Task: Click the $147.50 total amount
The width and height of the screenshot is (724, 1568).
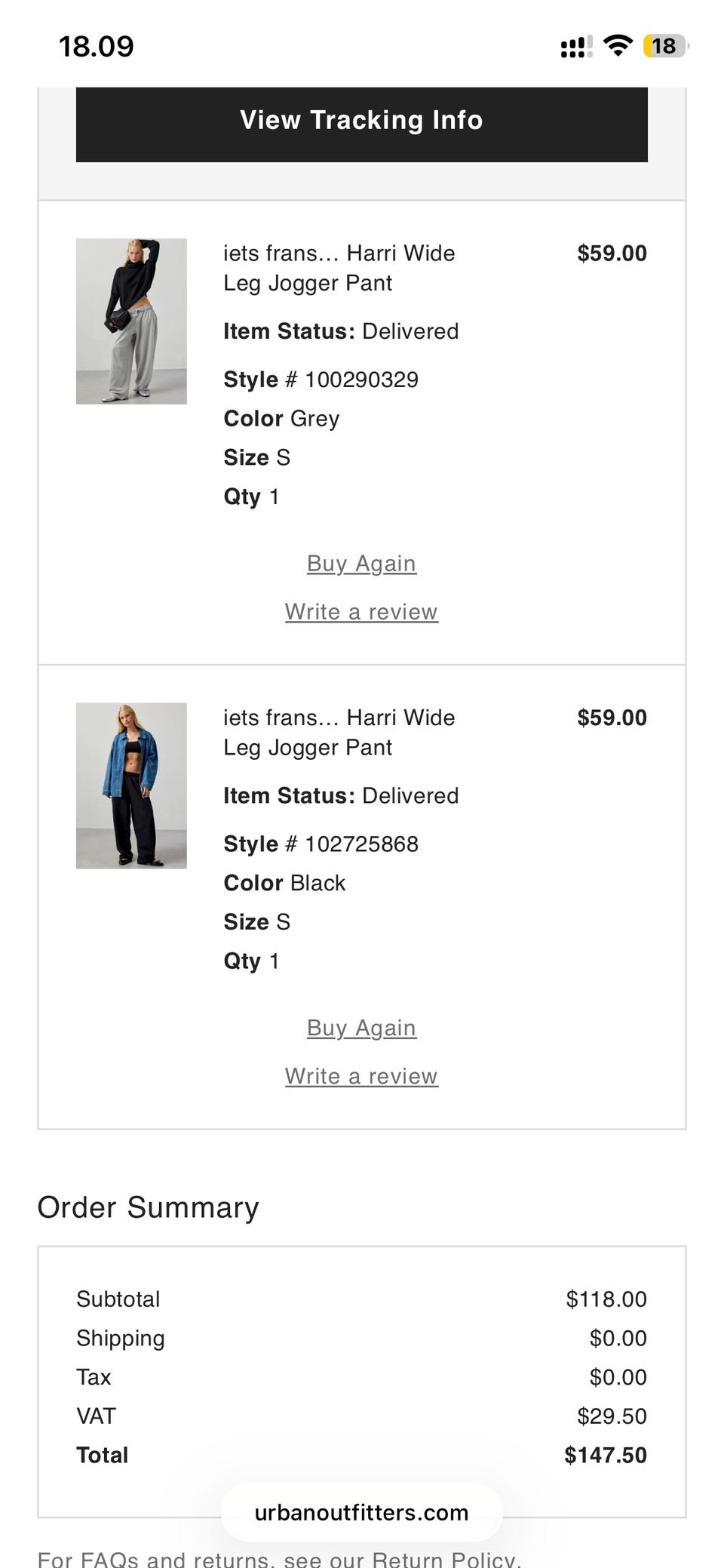Action: 605,1455
